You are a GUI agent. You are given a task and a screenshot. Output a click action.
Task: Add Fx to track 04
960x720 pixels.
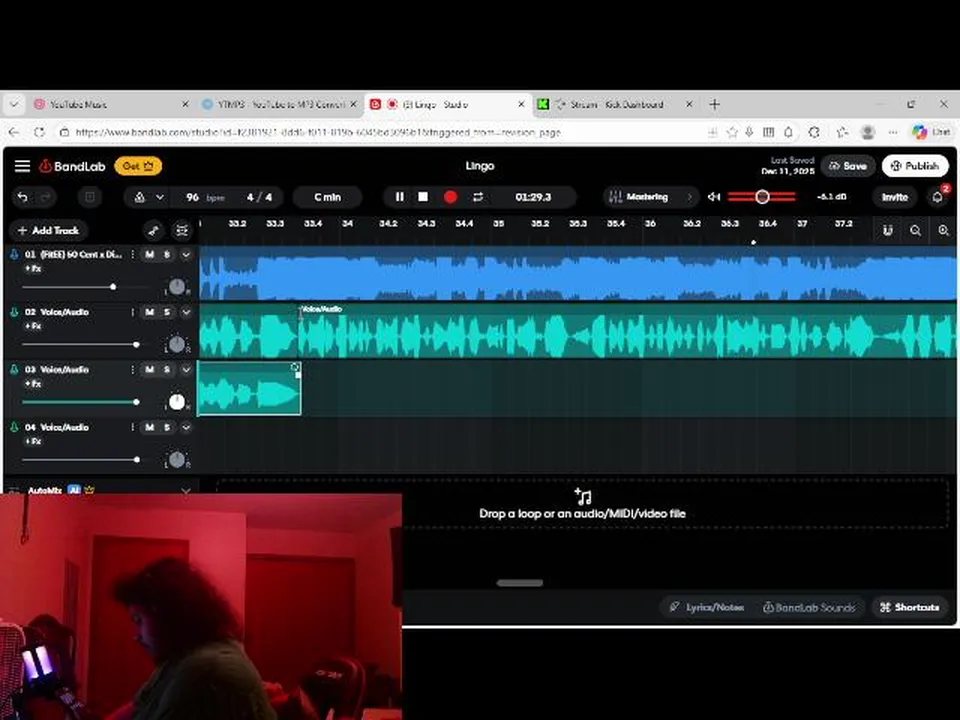point(33,441)
